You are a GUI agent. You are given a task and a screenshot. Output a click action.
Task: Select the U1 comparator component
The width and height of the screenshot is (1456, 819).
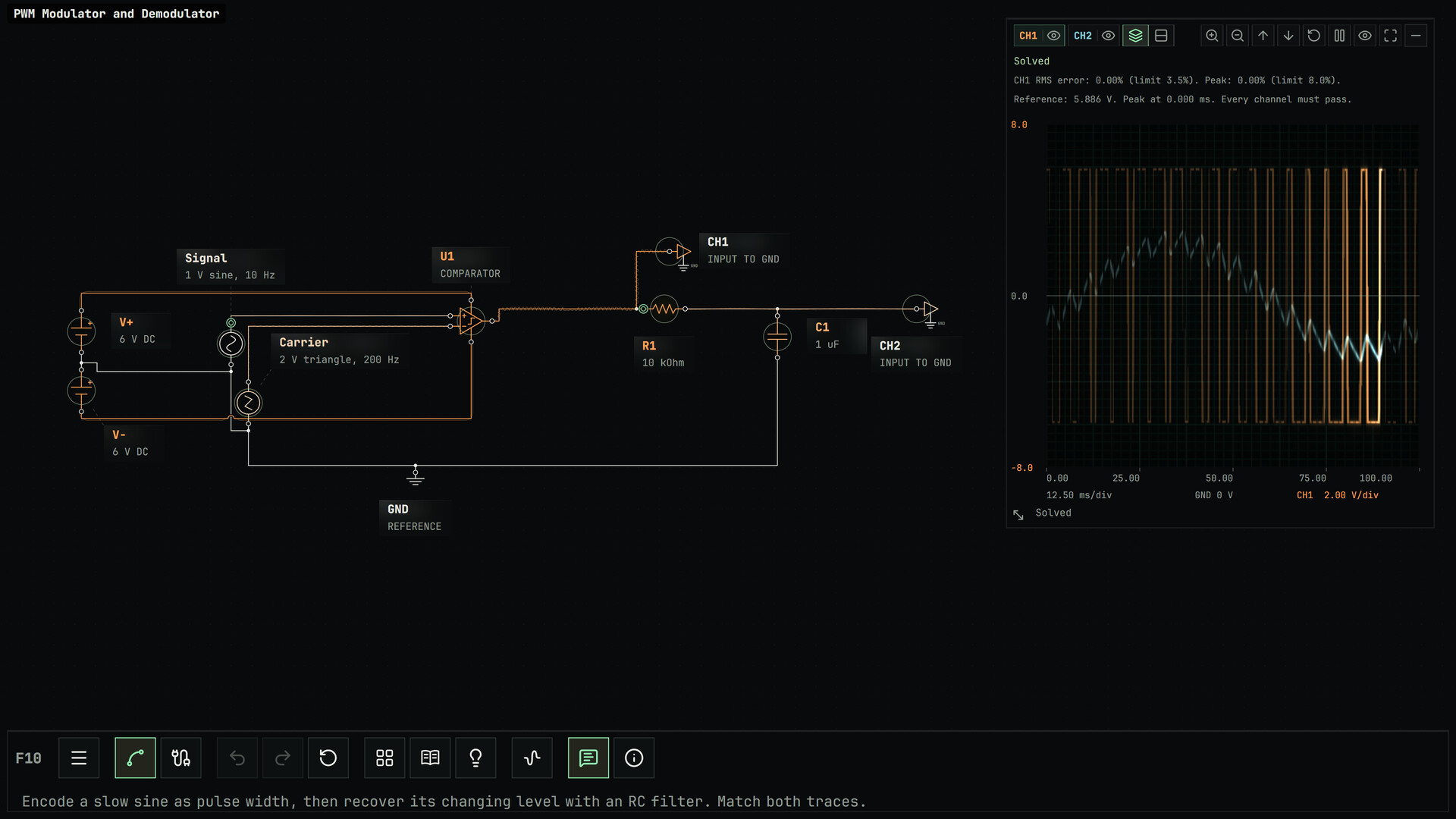coord(471,321)
